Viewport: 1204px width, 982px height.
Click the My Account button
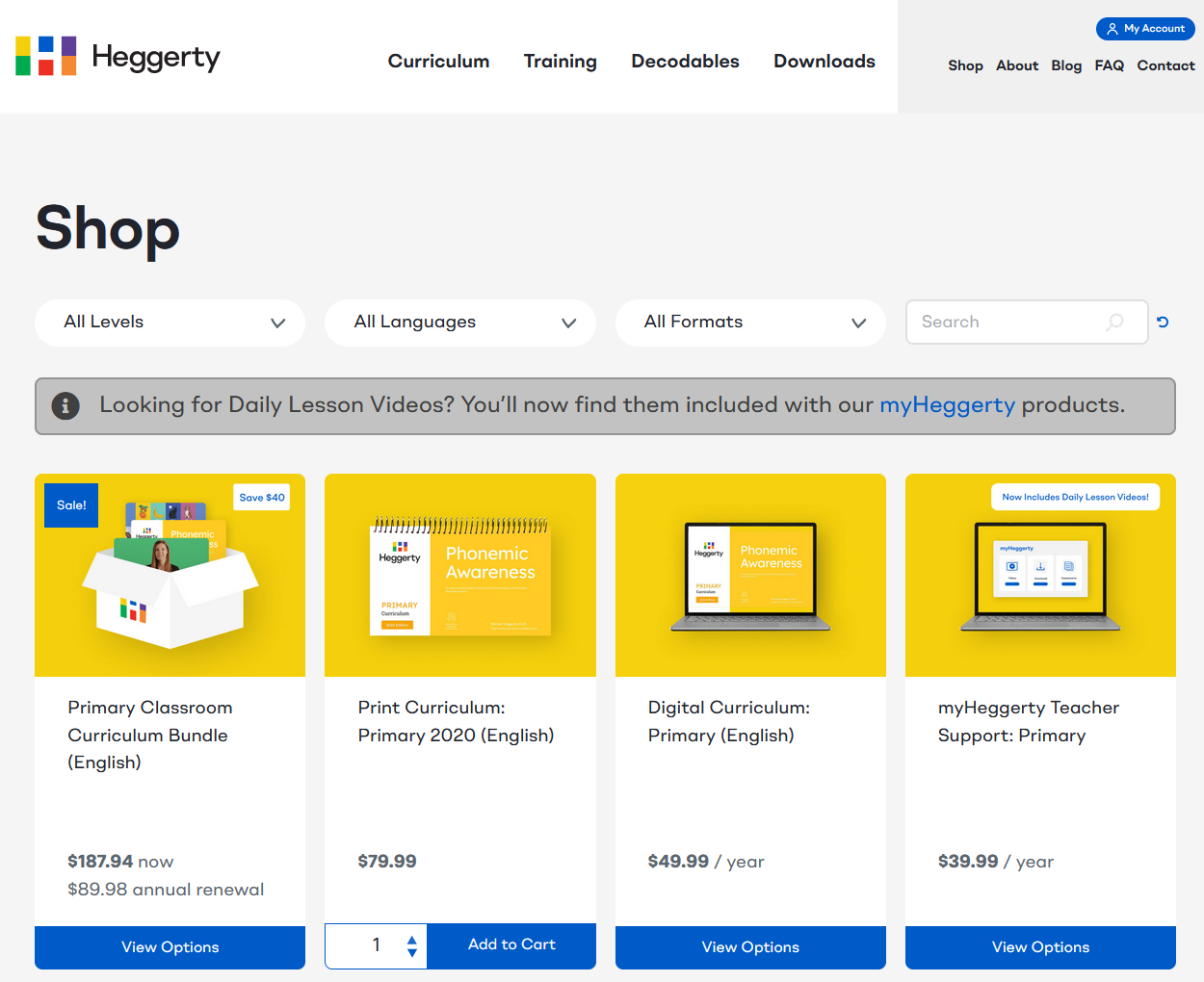coord(1145,29)
